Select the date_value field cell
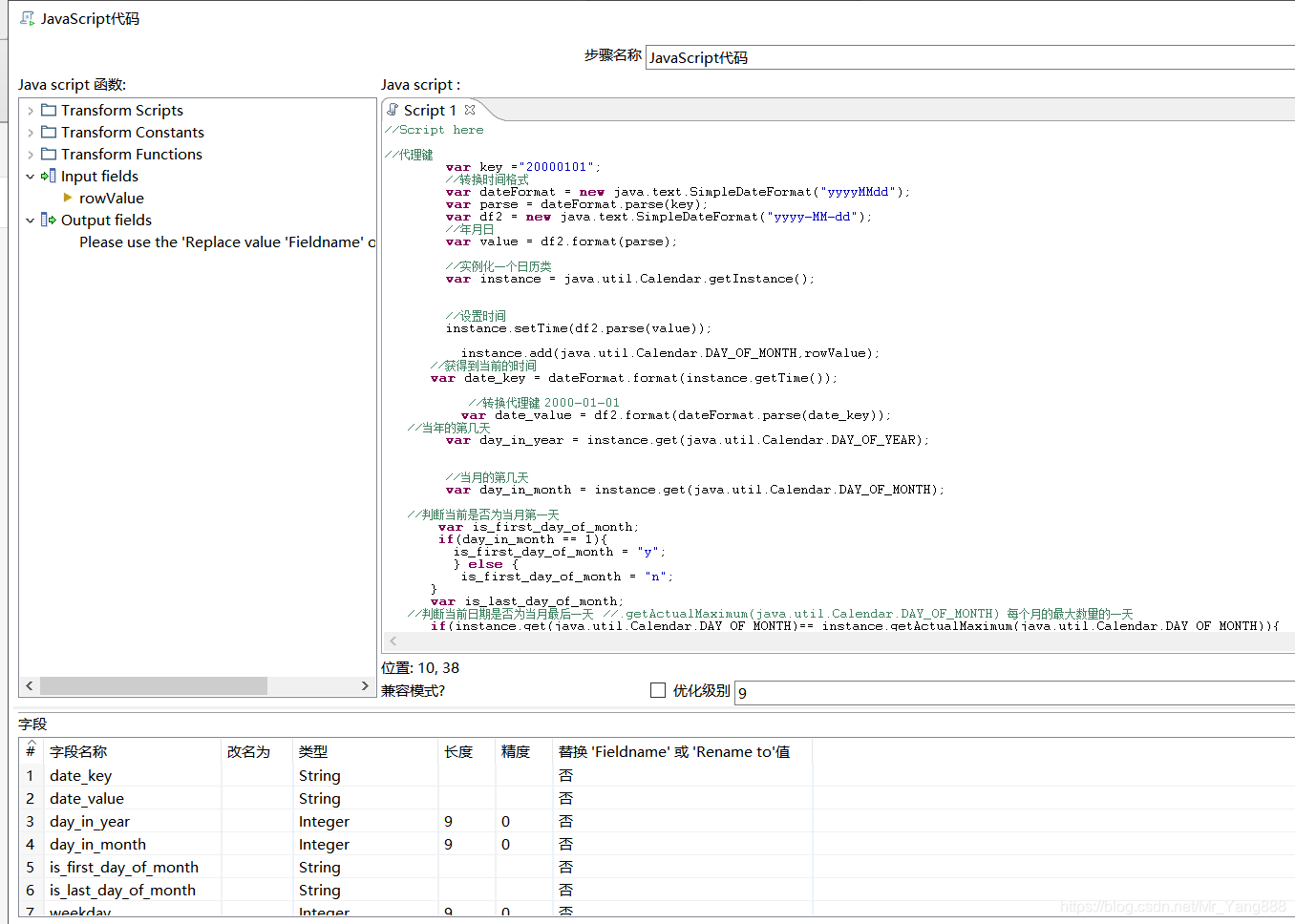The width and height of the screenshot is (1295, 924). click(x=134, y=799)
